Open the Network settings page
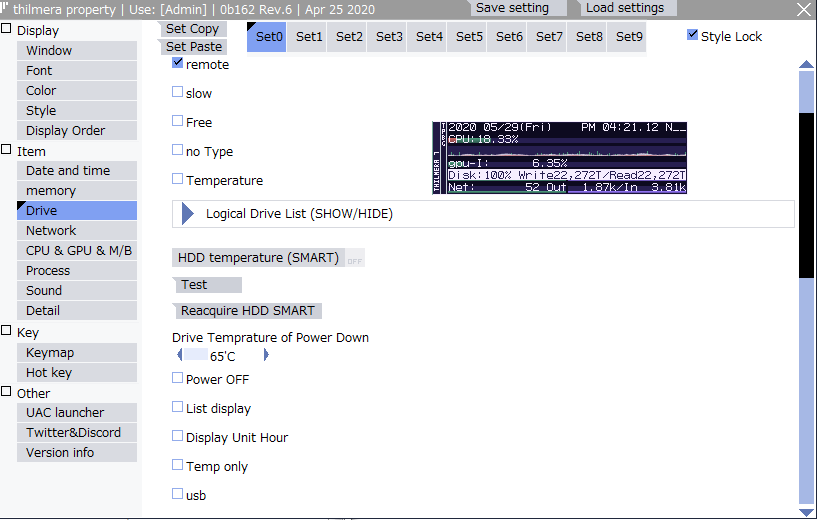This screenshot has width=817, height=520. pos(77,230)
